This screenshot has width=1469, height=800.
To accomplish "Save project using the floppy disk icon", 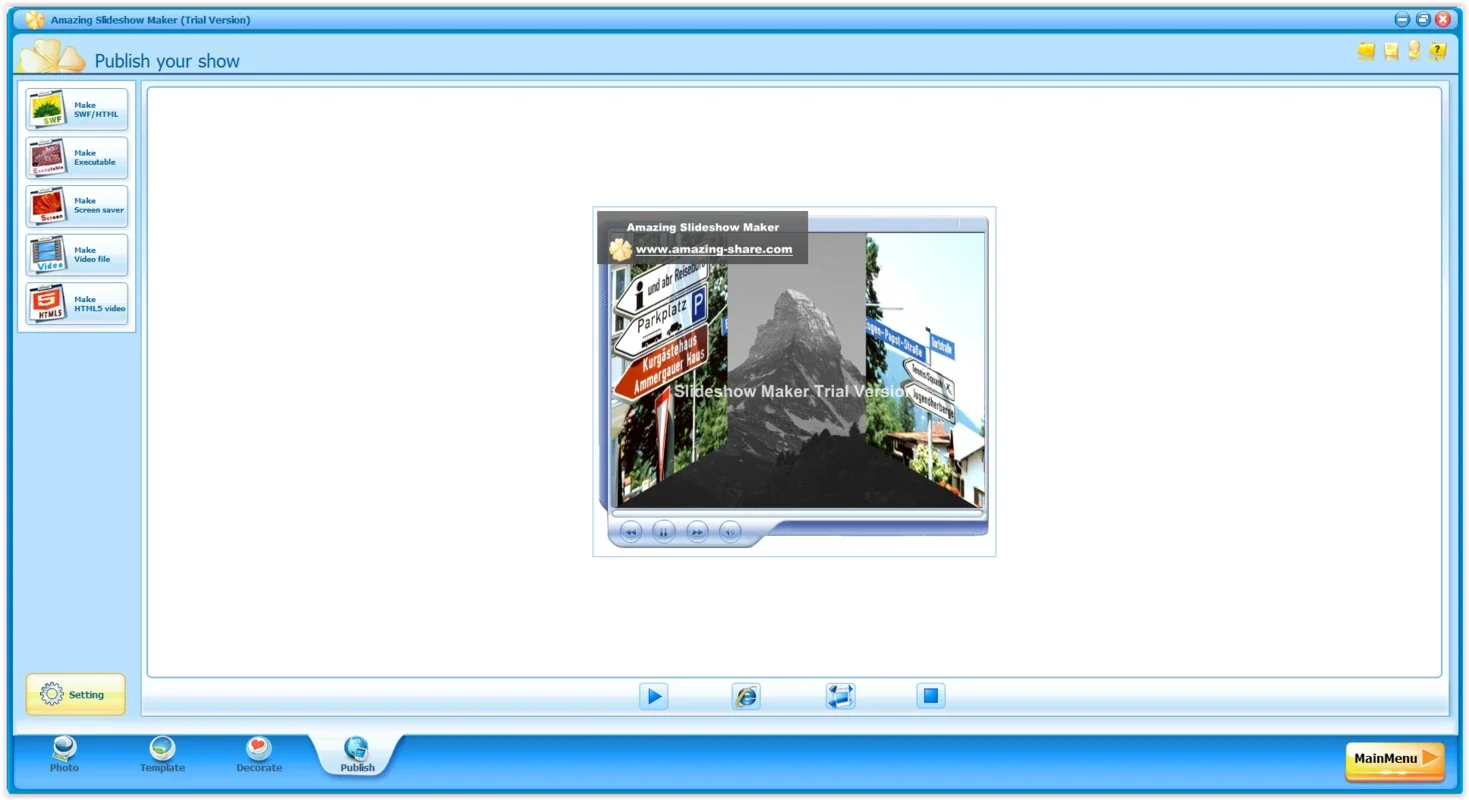I will [x=1390, y=50].
